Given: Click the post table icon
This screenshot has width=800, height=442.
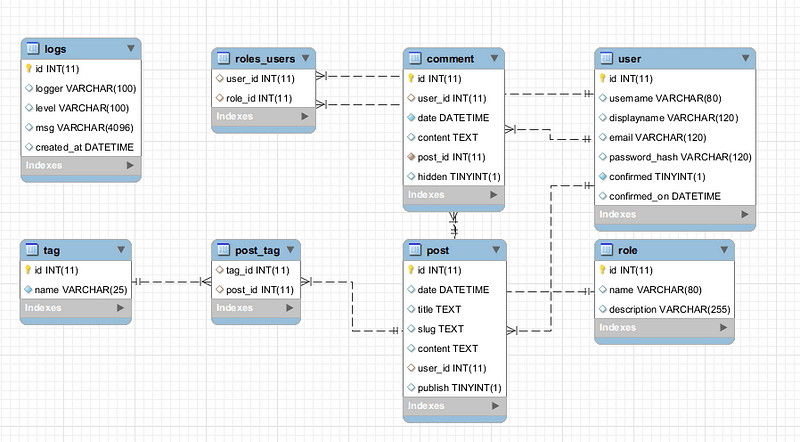Looking at the screenshot, I should pos(415,250).
